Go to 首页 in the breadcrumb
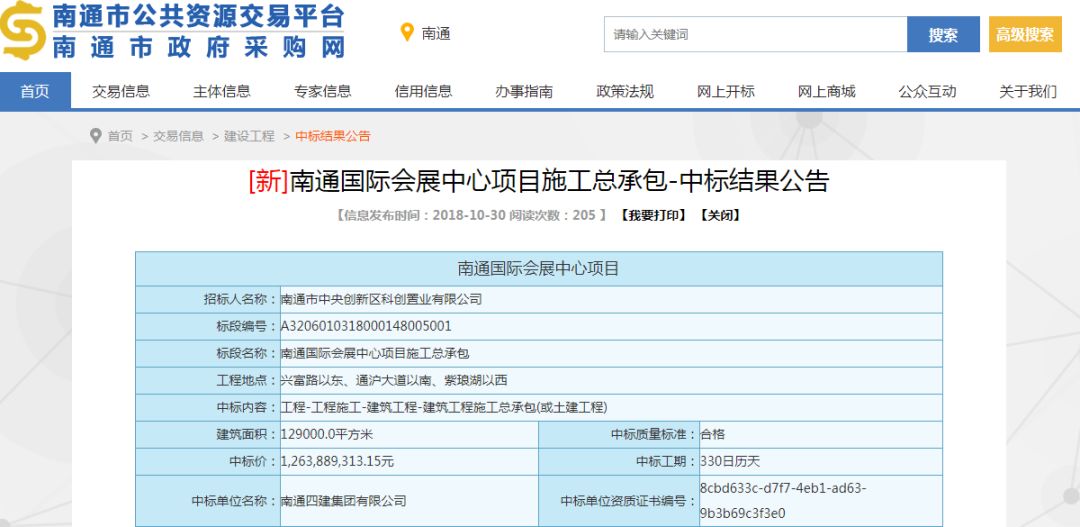Image resolution: width=1080 pixels, height=527 pixels. tap(120, 136)
